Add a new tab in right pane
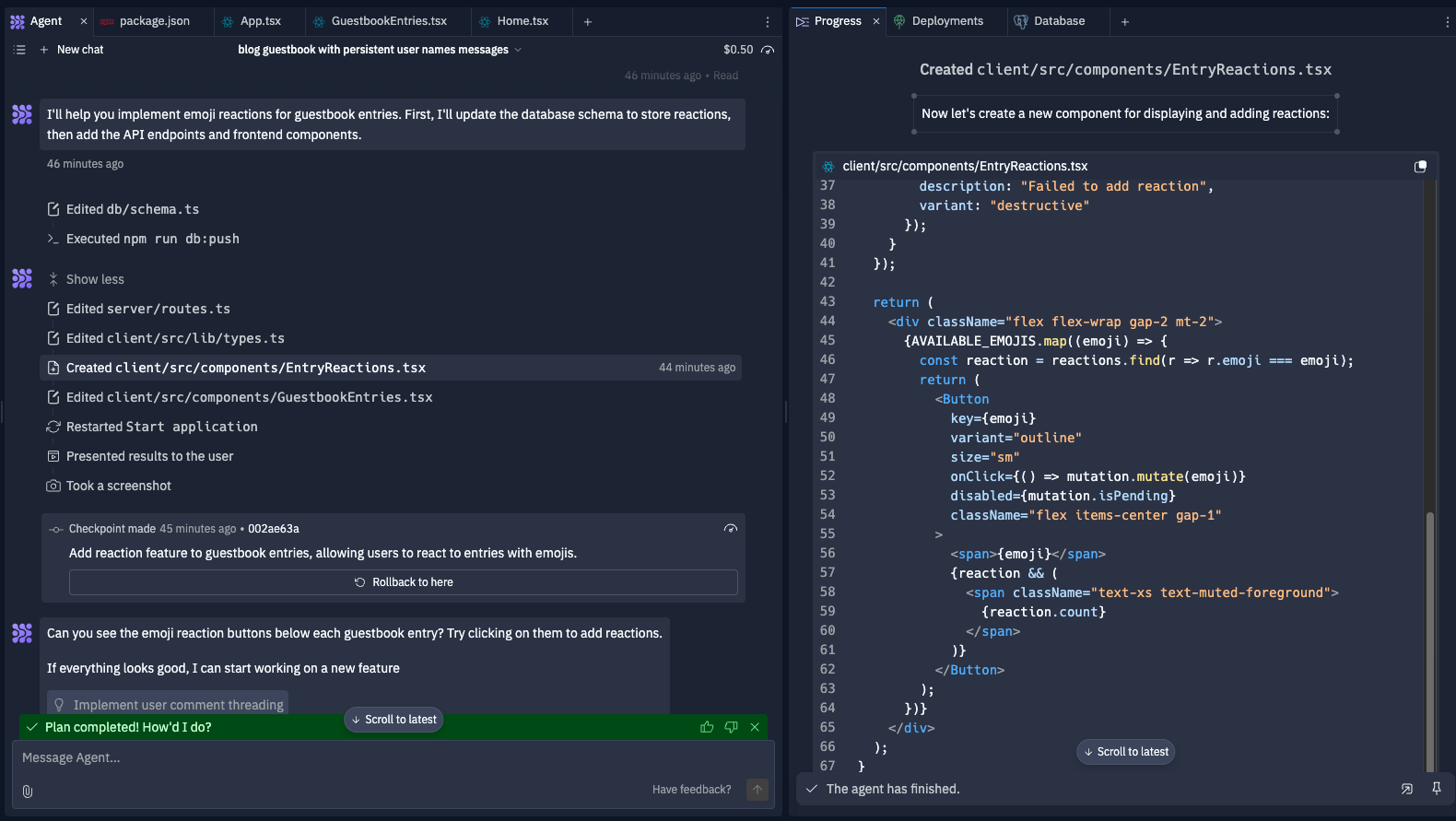Image resolution: width=1456 pixels, height=821 pixels. point(1124,21)
